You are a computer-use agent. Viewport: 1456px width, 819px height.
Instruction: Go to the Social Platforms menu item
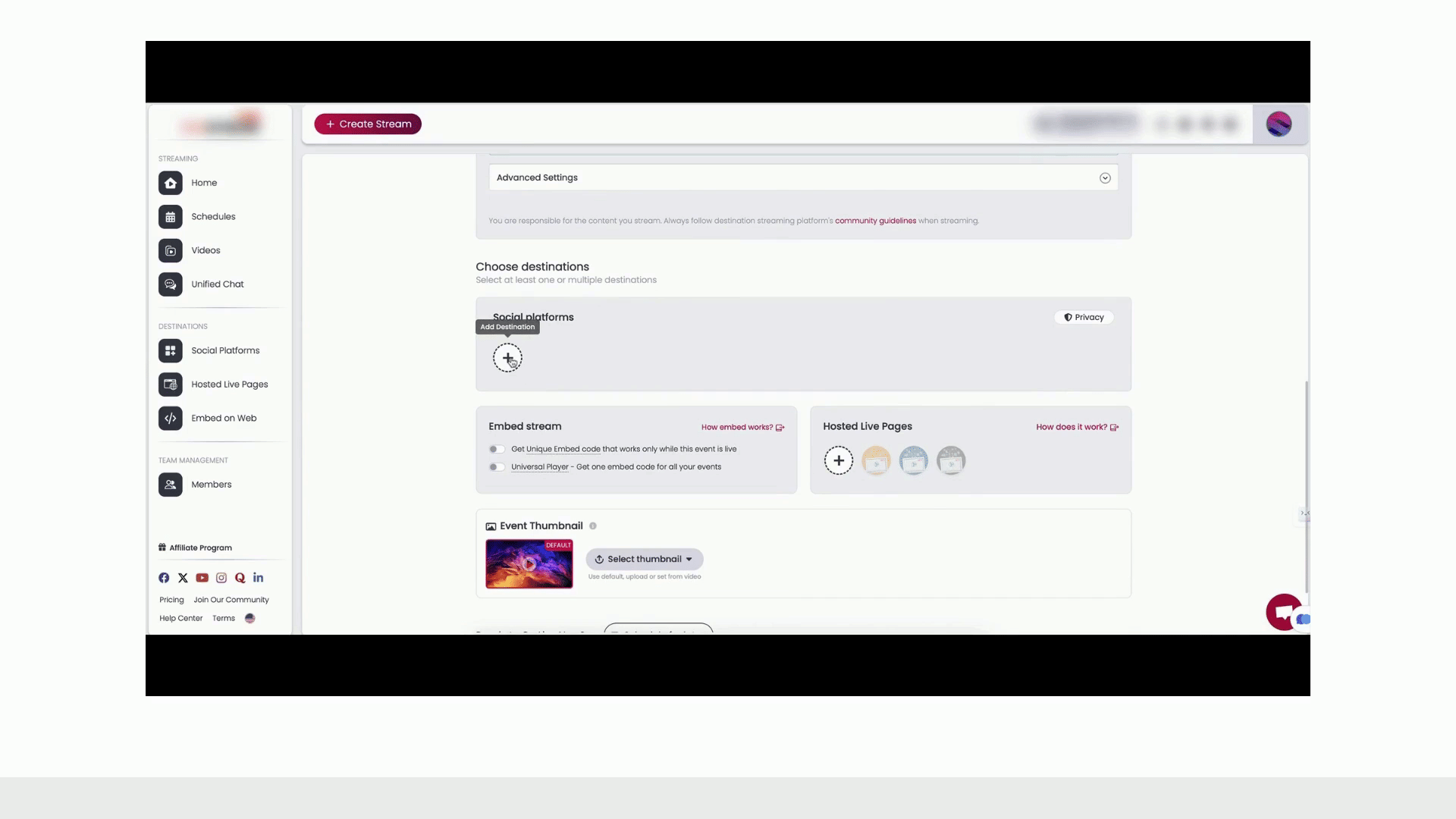[x=225, y=351]
